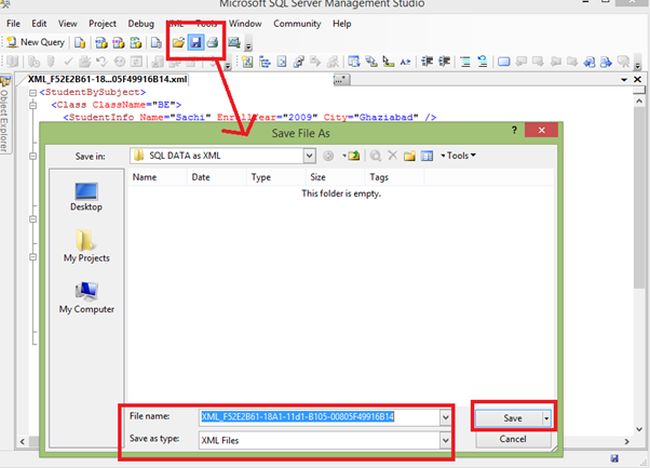Click the Increase Indent toolbar icon

444,62
